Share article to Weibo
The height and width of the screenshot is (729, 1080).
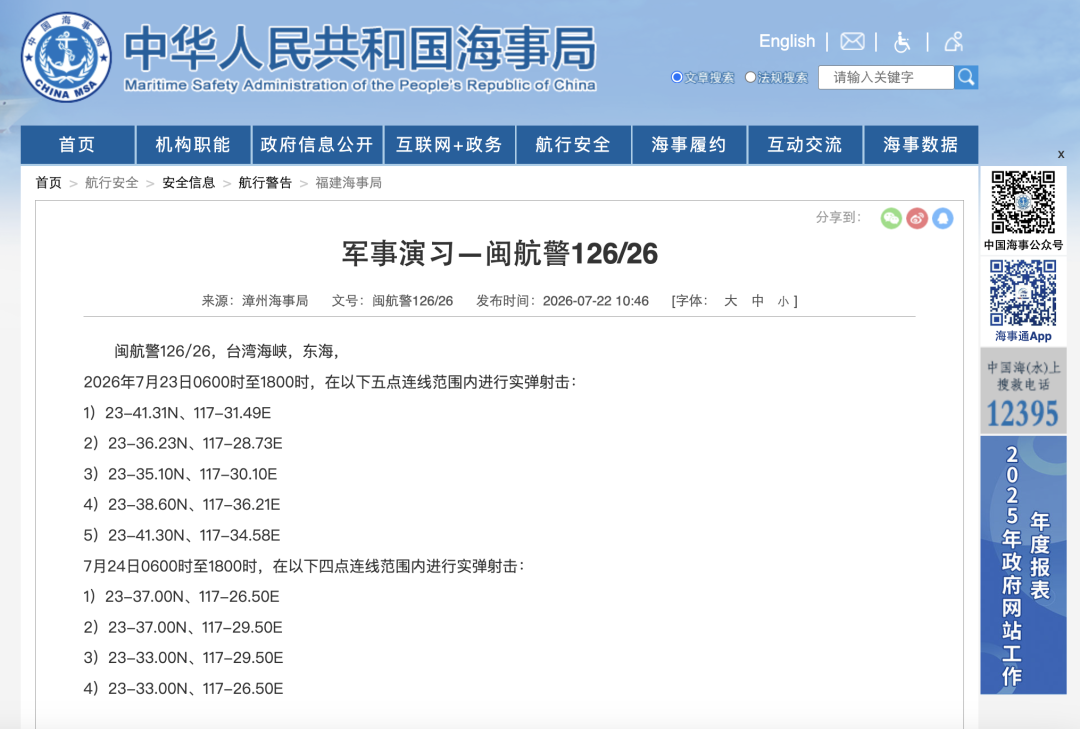(x=917, y=218)
